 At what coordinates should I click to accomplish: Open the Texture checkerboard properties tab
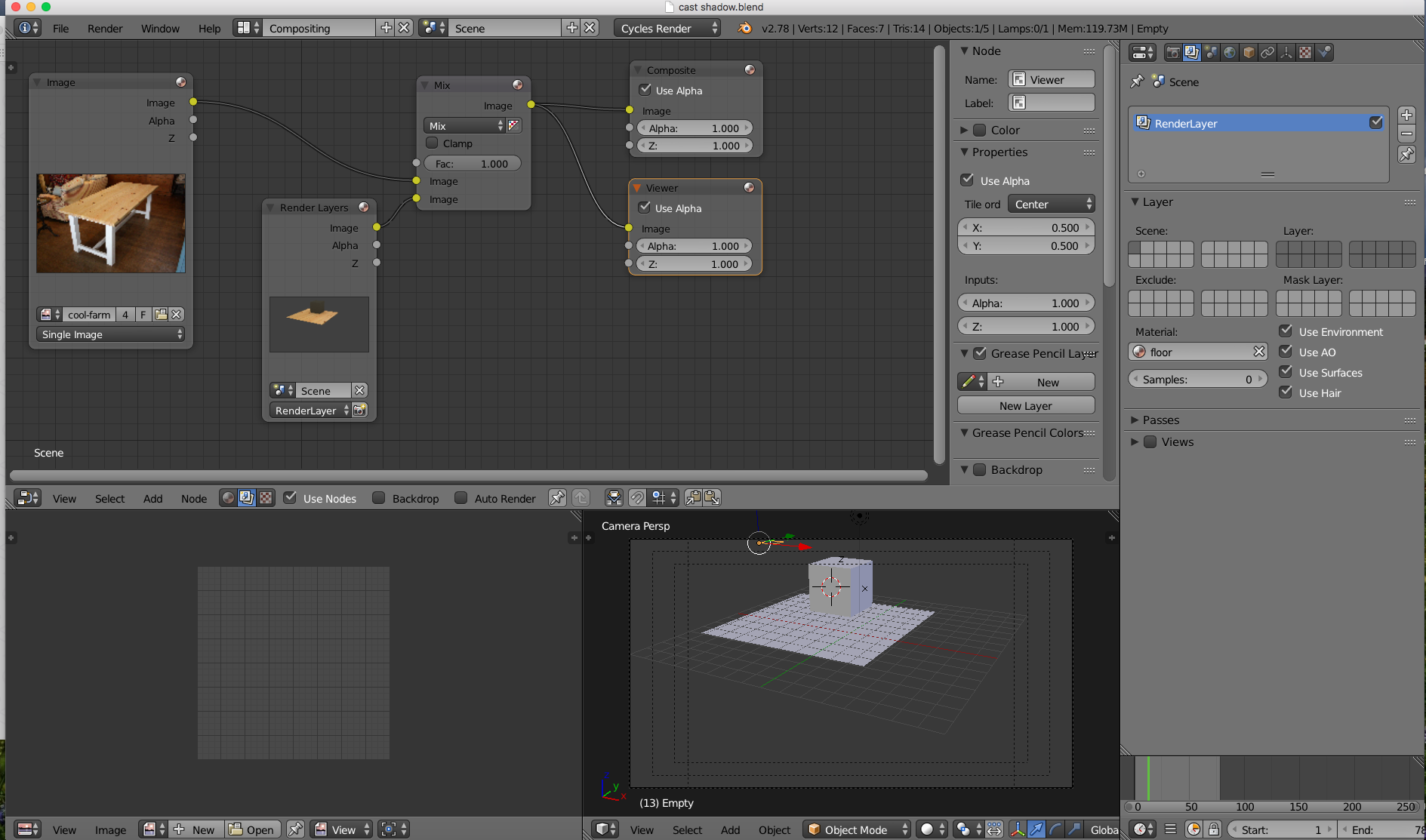(x=1305, y=52)
